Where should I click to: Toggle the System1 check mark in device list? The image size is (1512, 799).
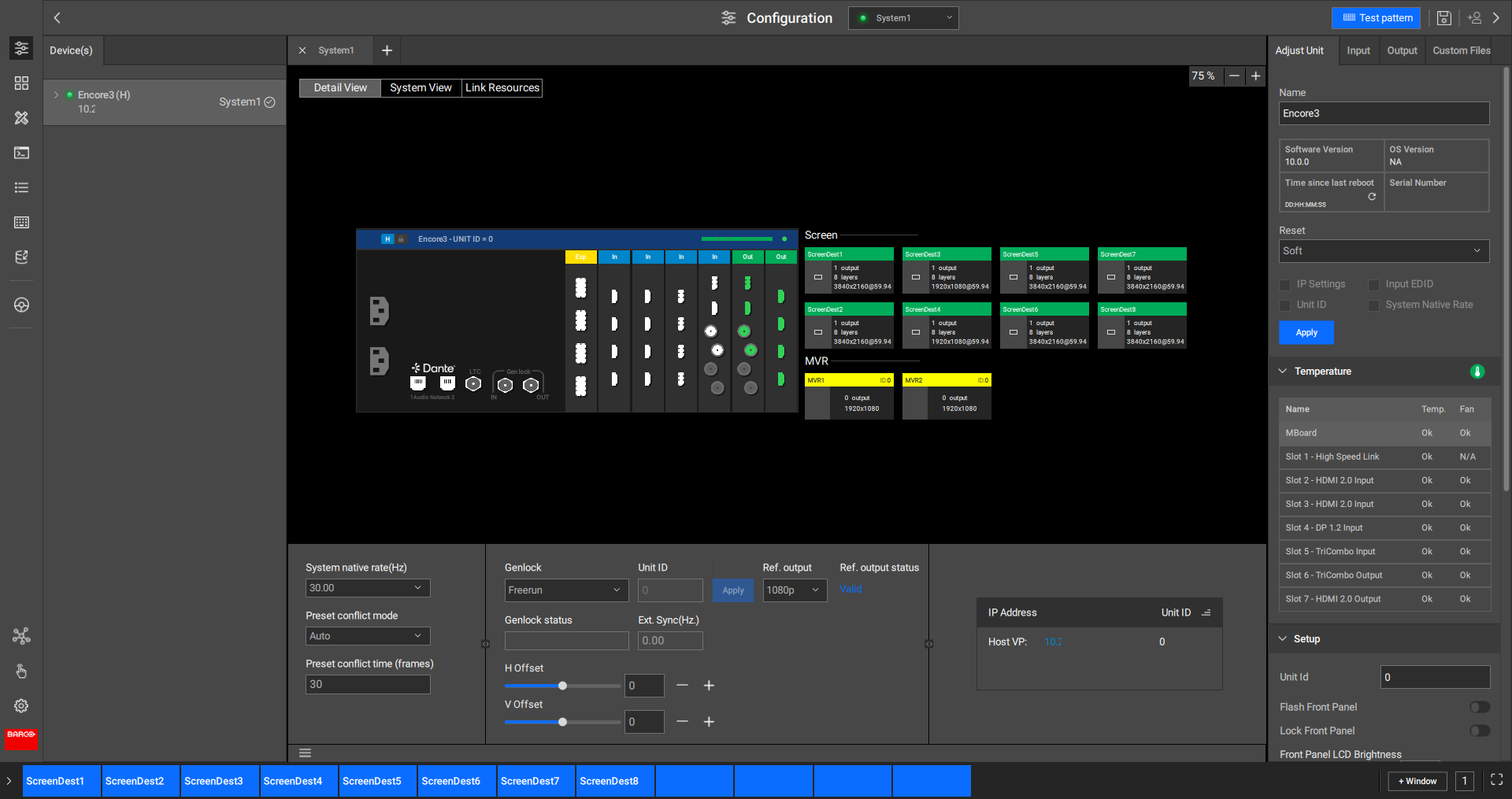point(270,102)
